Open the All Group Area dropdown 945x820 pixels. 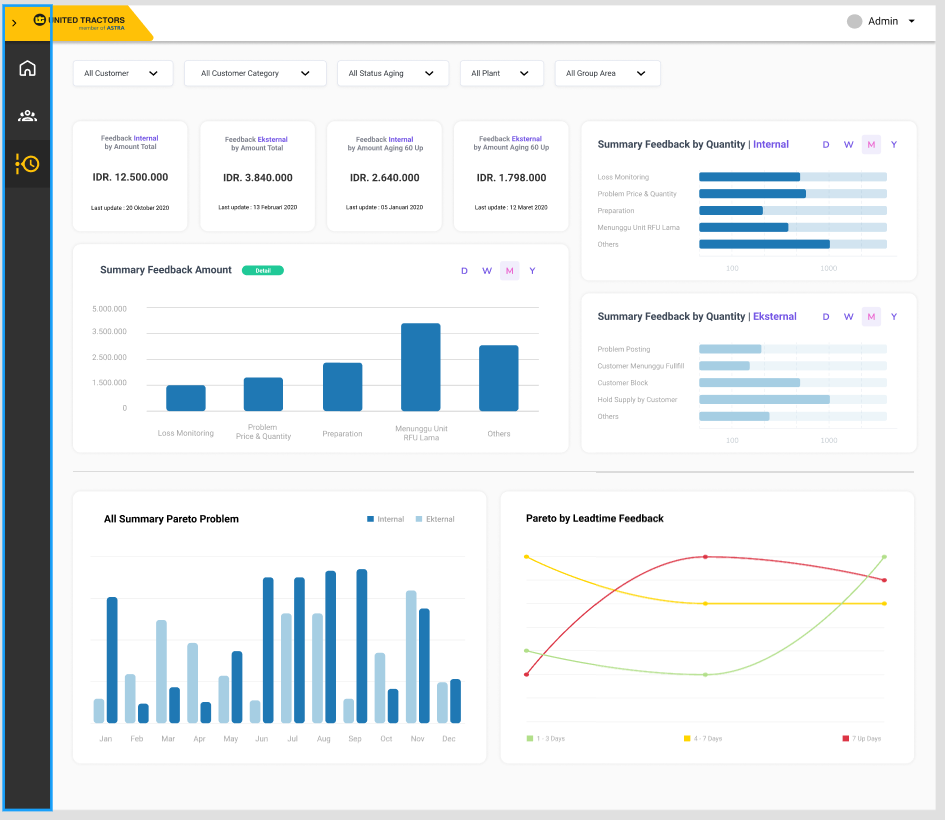608,74
